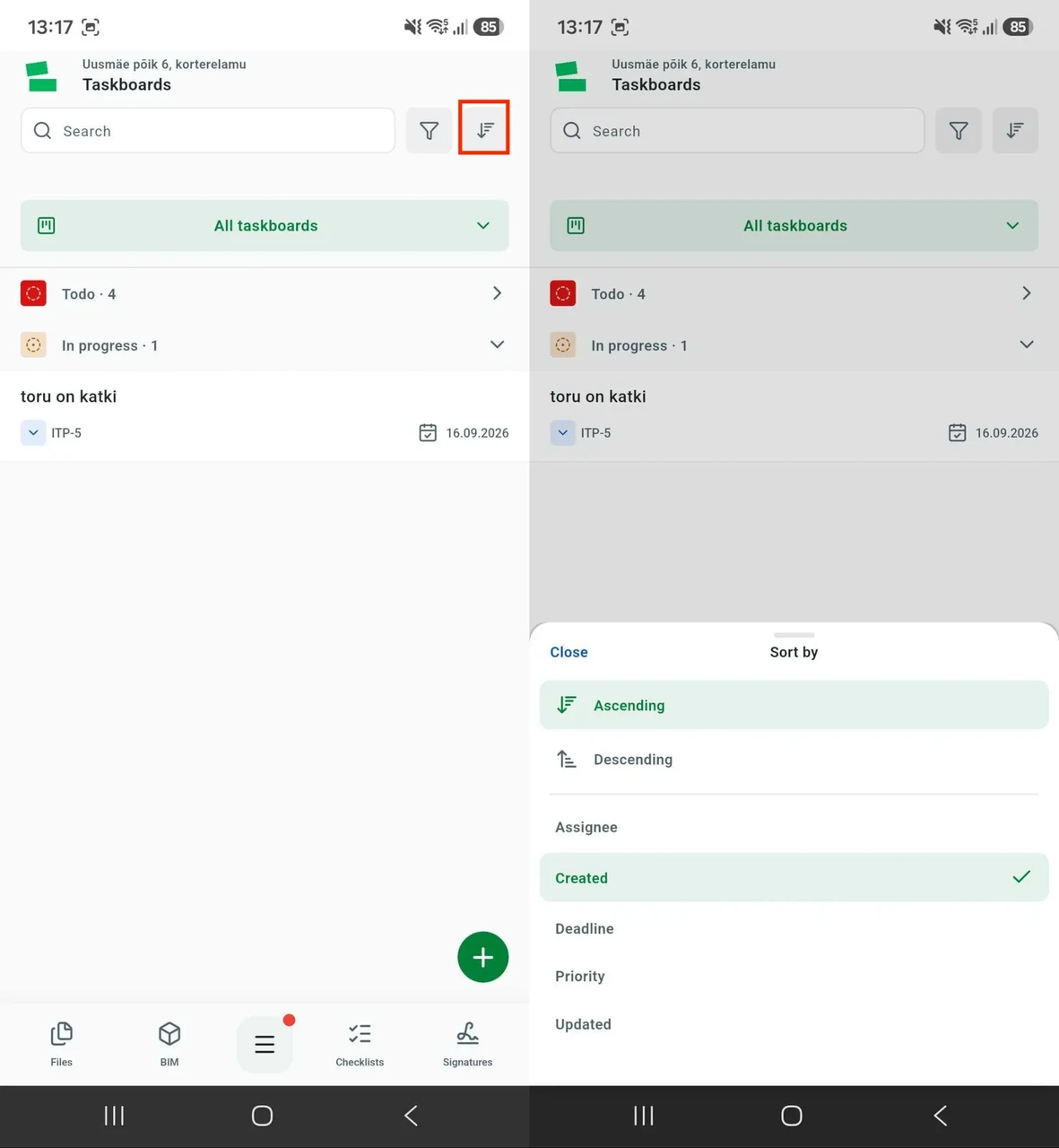Open the sort options icon highlighted in red
The width and height of the screenshot is (1059, 1148).
(484, 130)
